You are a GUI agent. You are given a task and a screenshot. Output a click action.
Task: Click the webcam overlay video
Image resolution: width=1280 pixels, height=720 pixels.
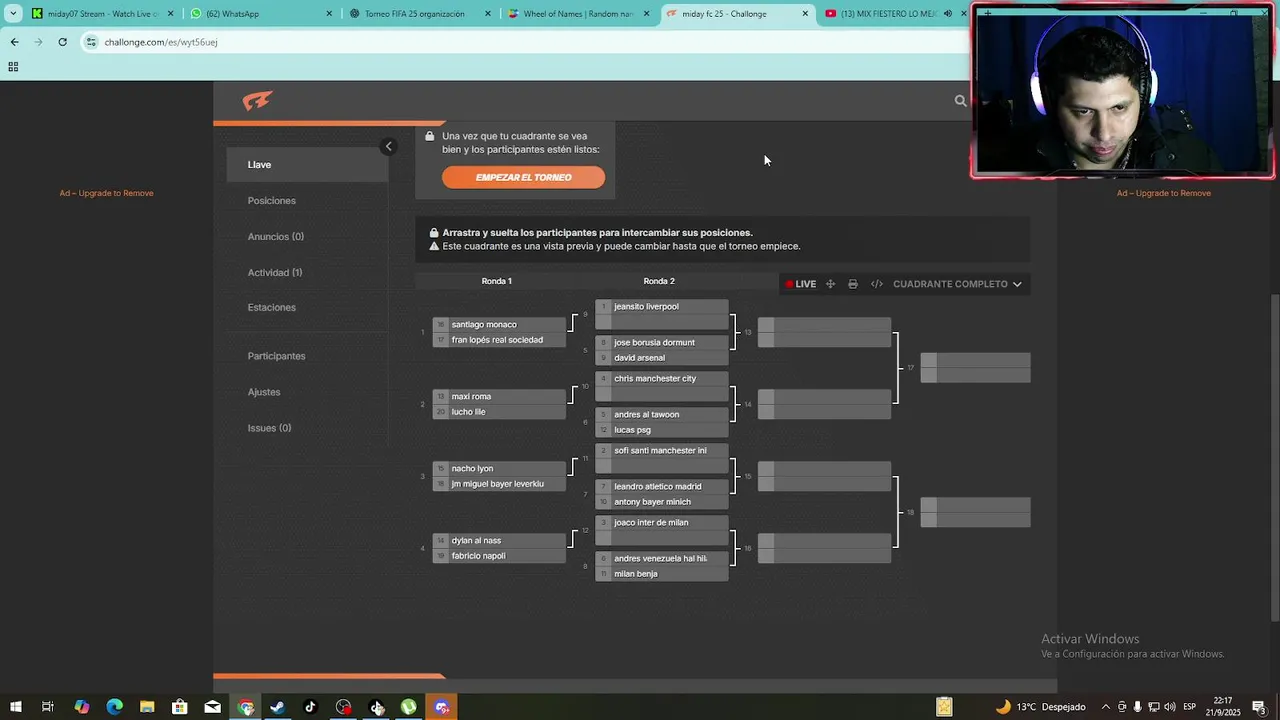1122,92
